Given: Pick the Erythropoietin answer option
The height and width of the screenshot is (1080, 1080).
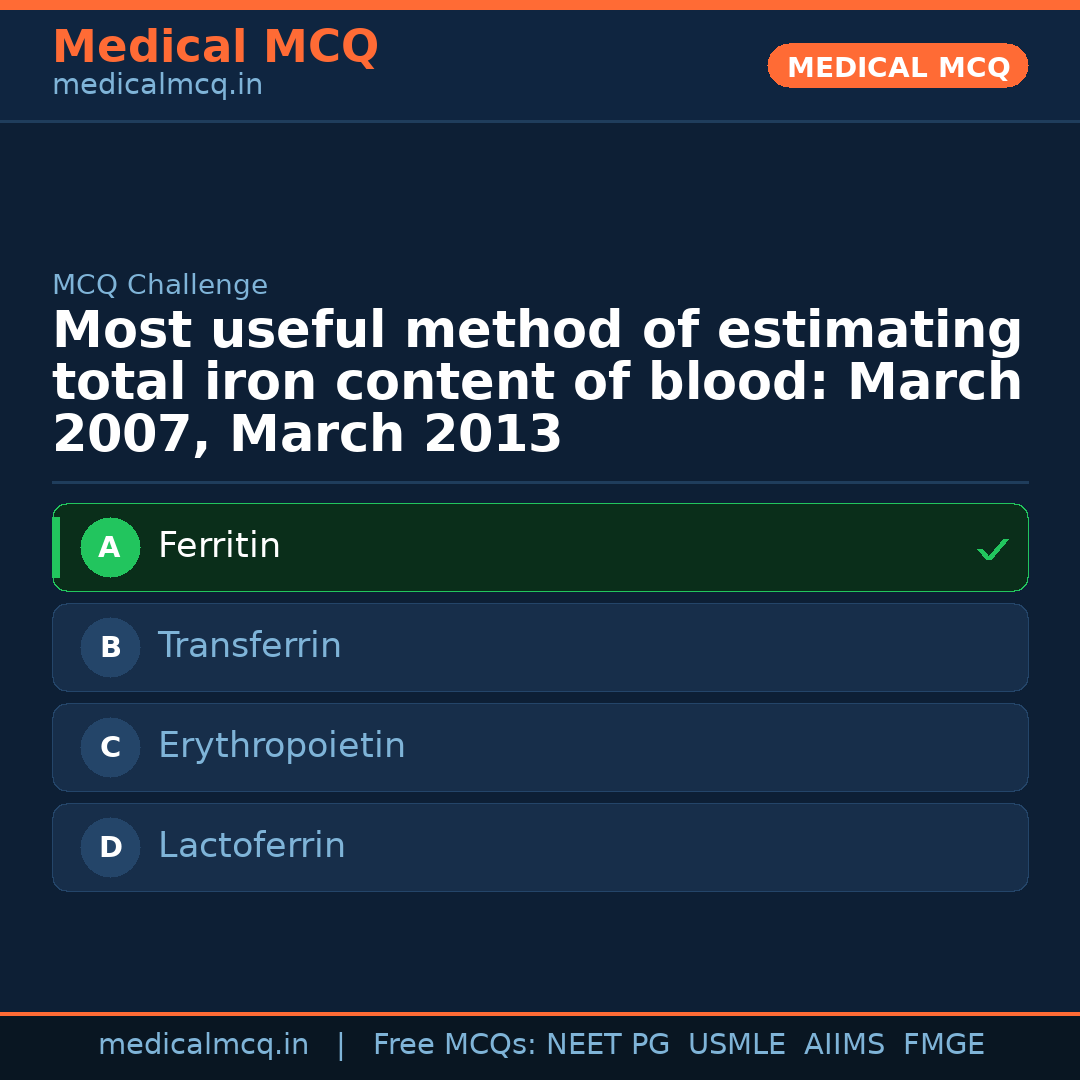Looking at the screenshot, I should pos(540,747).
